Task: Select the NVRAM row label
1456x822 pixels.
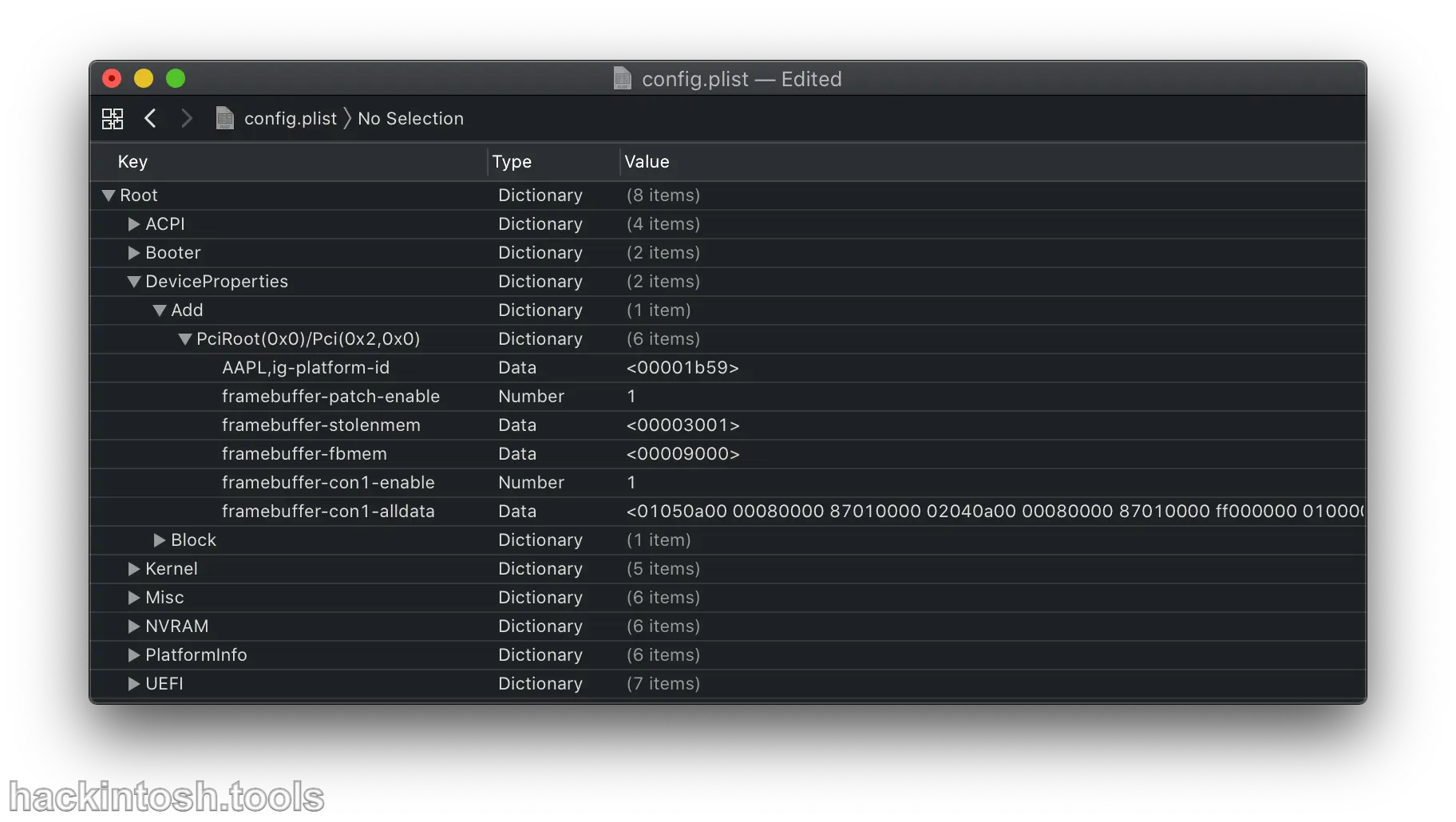Action: tap(177, 626)
